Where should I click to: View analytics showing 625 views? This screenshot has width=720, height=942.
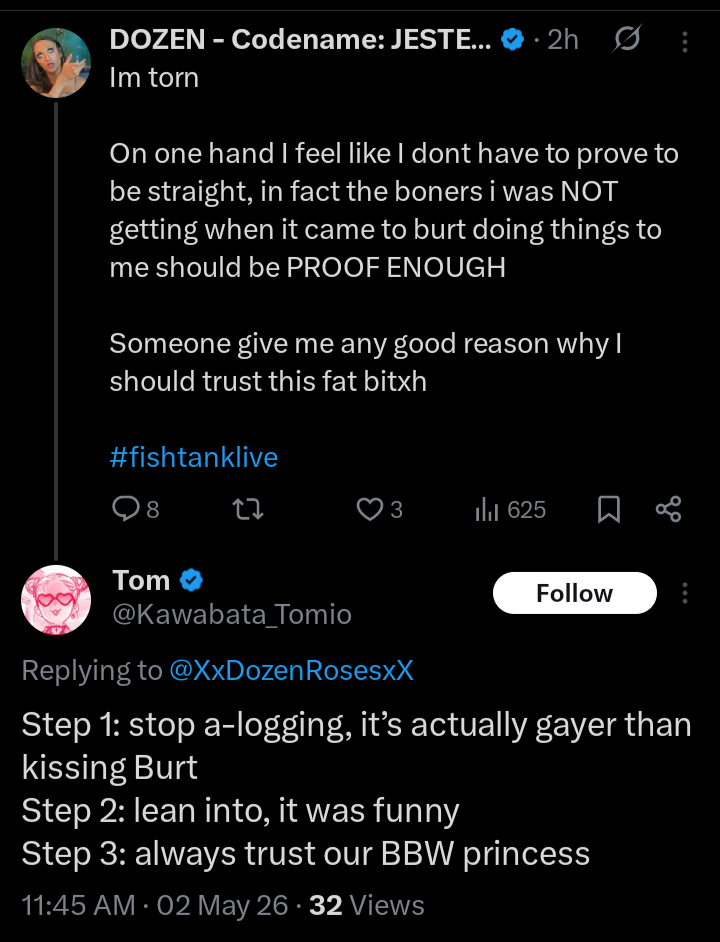click(510, 509)
